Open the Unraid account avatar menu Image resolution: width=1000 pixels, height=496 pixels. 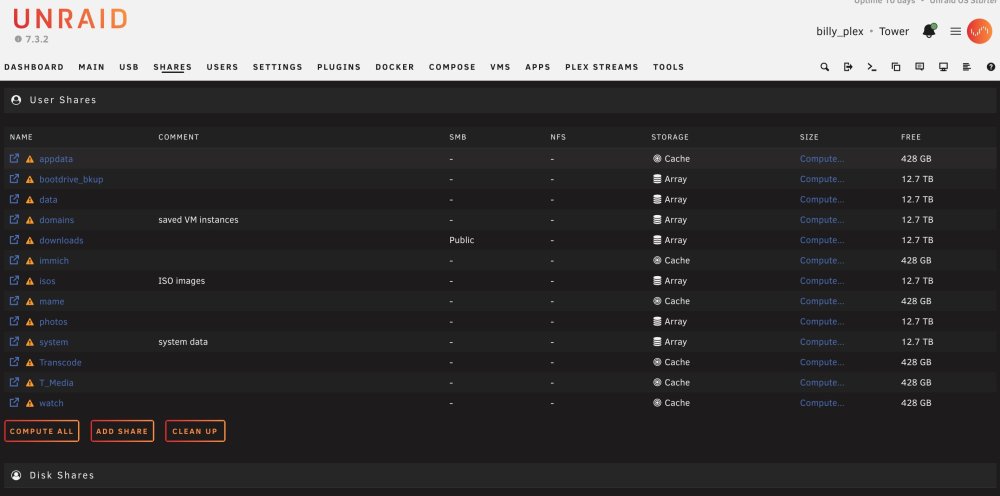point(980,31)
